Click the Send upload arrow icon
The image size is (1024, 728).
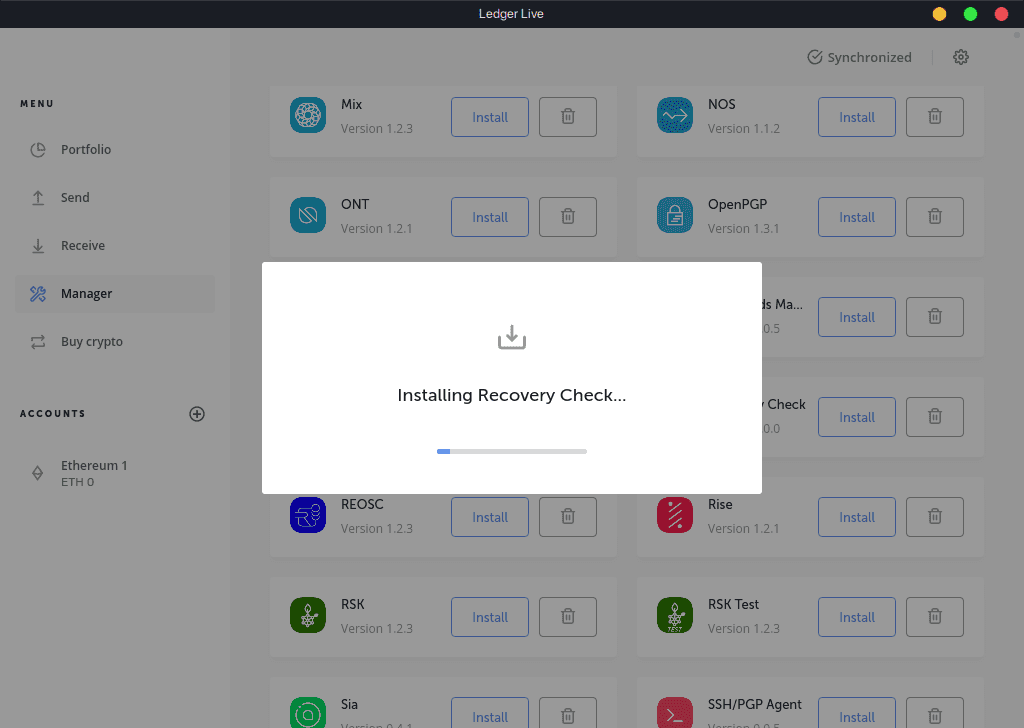point(38,198)
